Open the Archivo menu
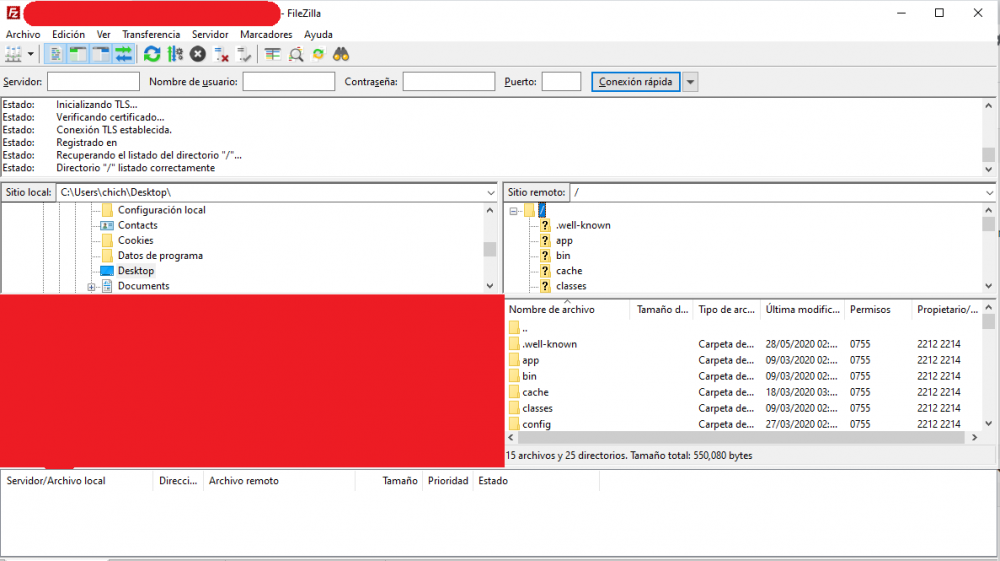Screen dimensions: 1000x561 coord(23,34)
